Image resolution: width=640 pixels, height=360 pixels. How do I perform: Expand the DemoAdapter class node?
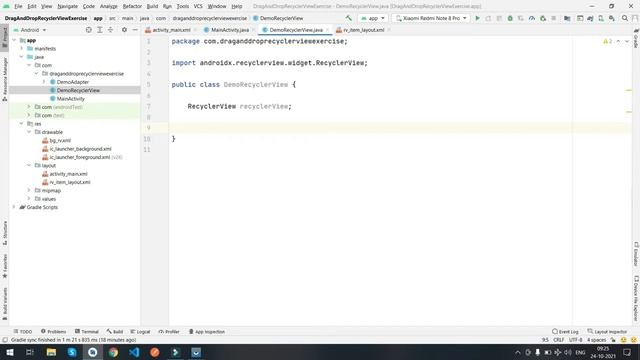coord(44,82)
